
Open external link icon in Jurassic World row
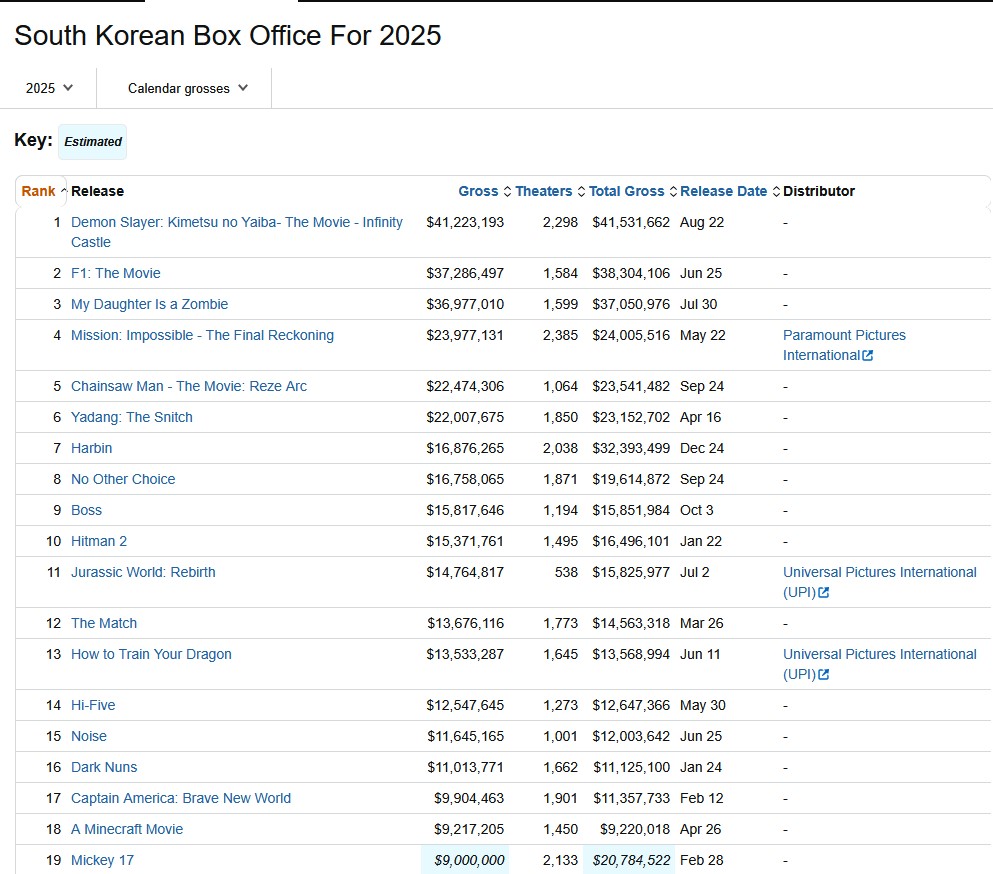coord(823,592)
